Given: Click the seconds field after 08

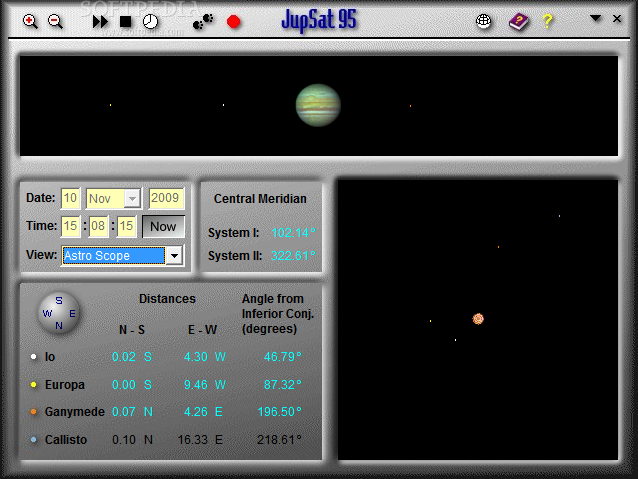Looking at the screenshot, I should point(126,226).
